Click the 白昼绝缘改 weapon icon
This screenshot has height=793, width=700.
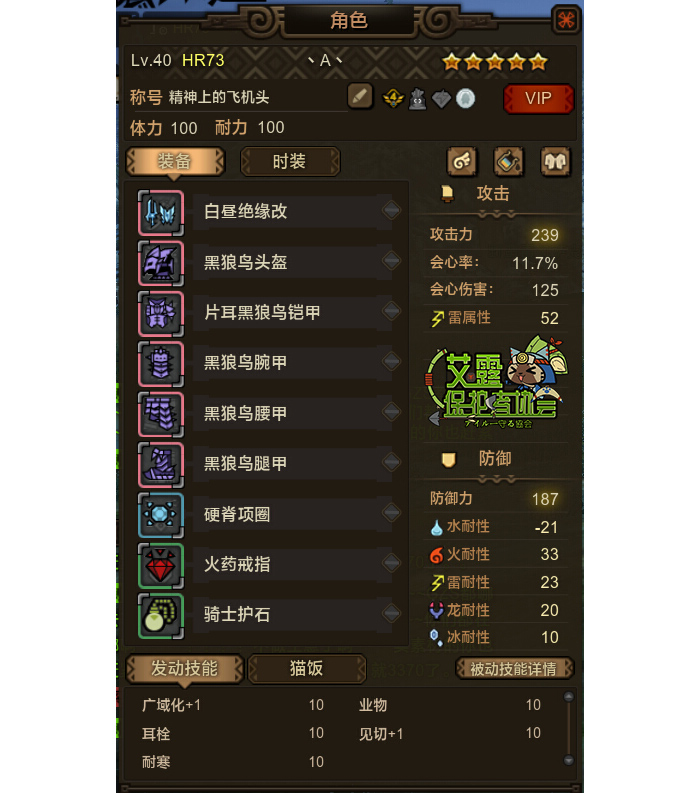click(x=161, y=213)
